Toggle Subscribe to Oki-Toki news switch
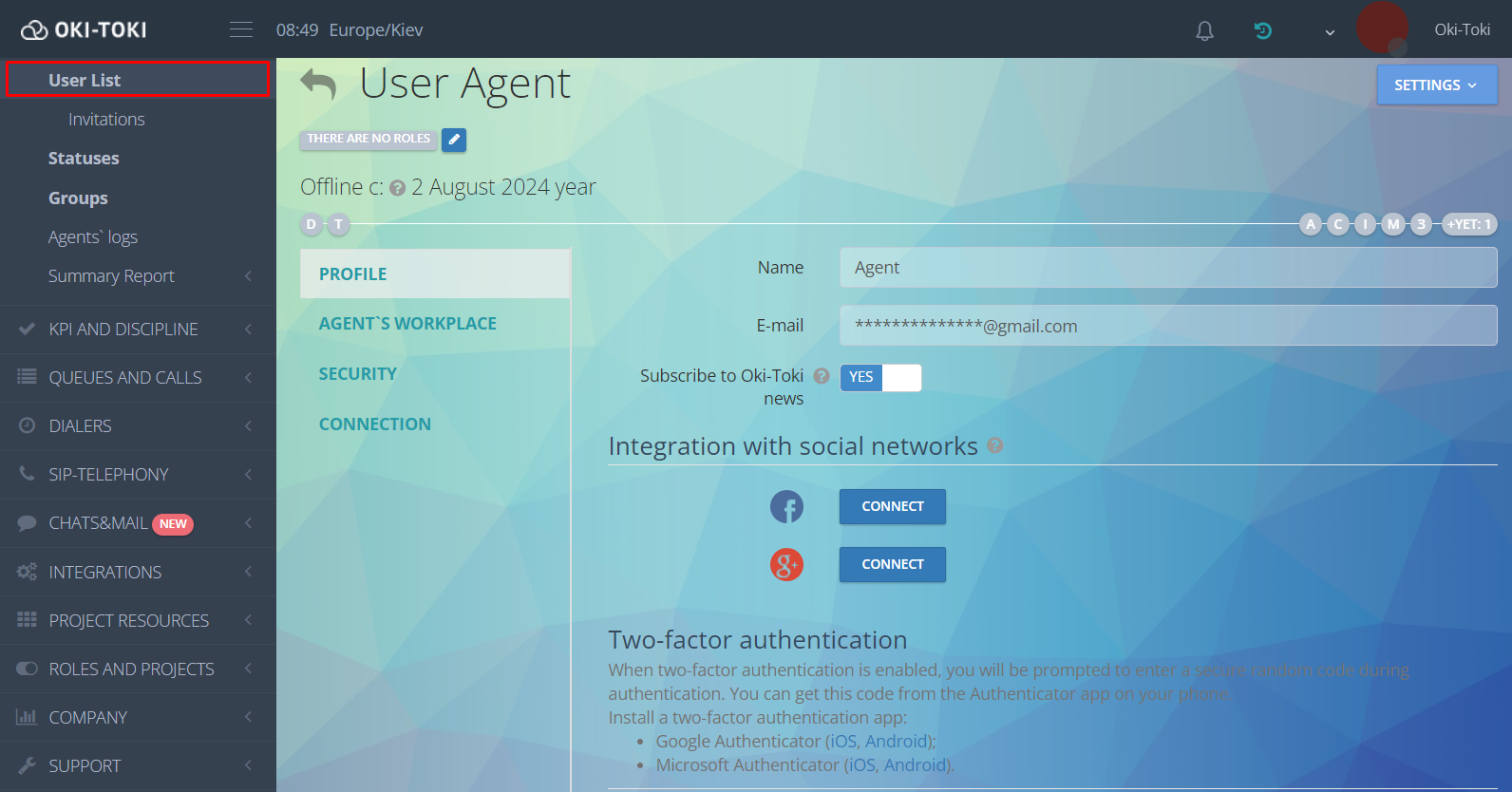 point(880,378)
